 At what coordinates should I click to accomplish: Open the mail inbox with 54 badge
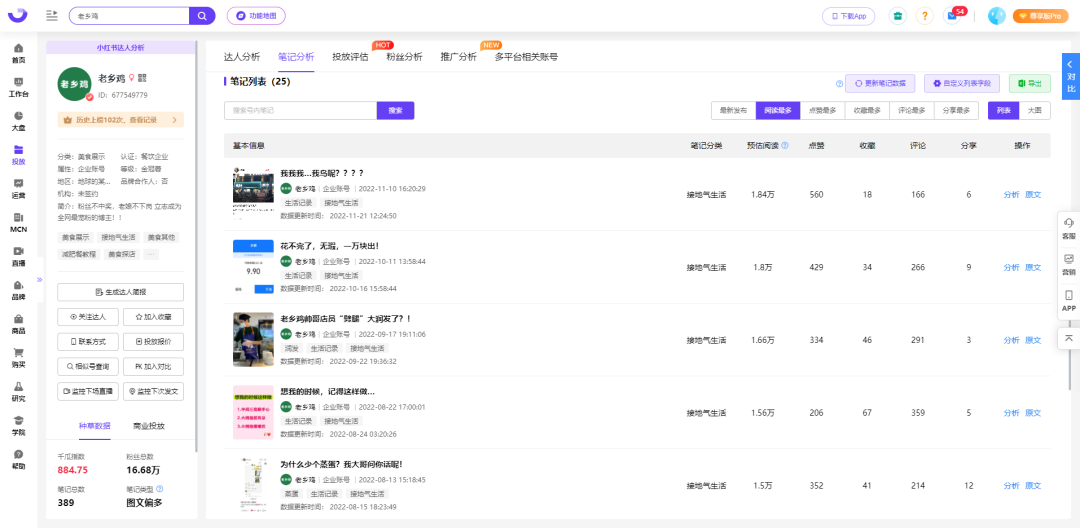pyautogui.click(x=953, y=16)
